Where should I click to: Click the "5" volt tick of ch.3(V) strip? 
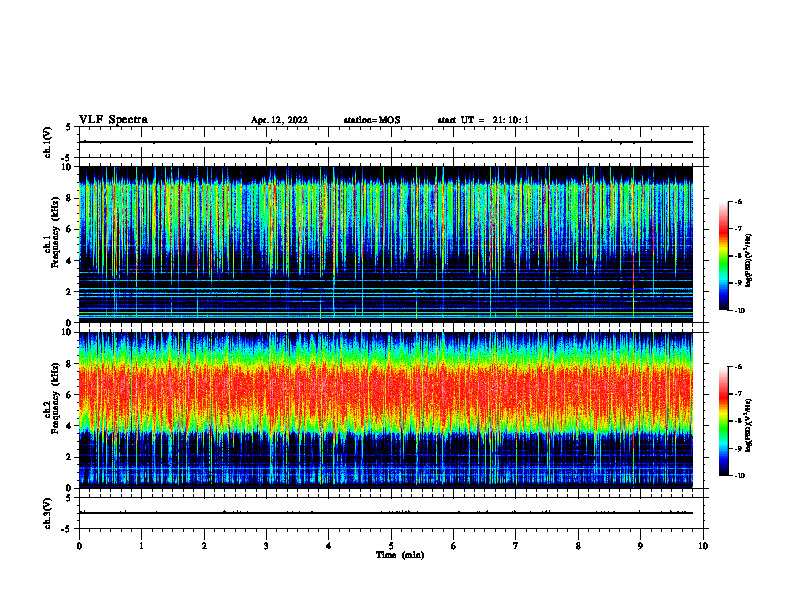pyautogui.click(x=68, y=498)
